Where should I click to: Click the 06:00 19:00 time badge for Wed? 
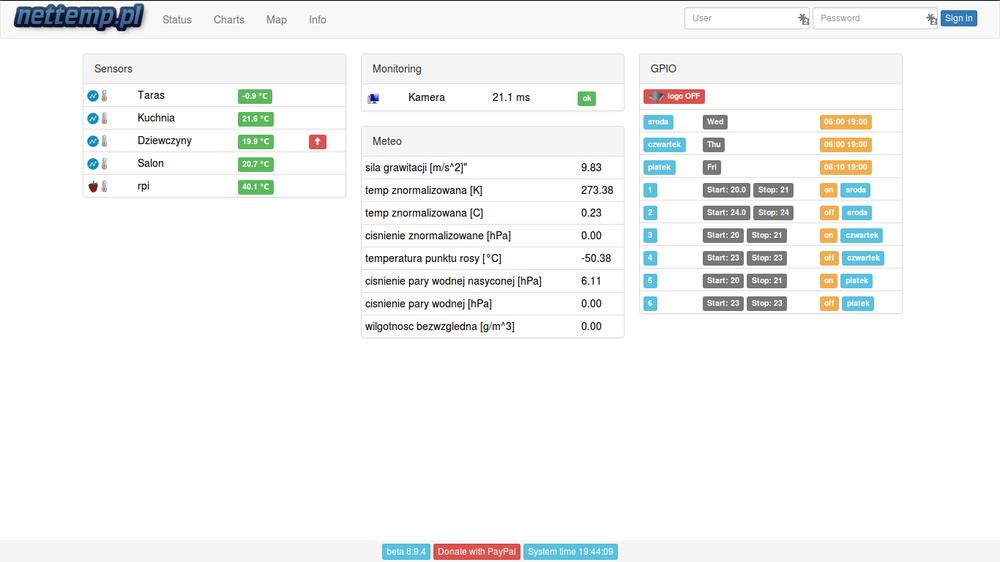pos(846,122)
